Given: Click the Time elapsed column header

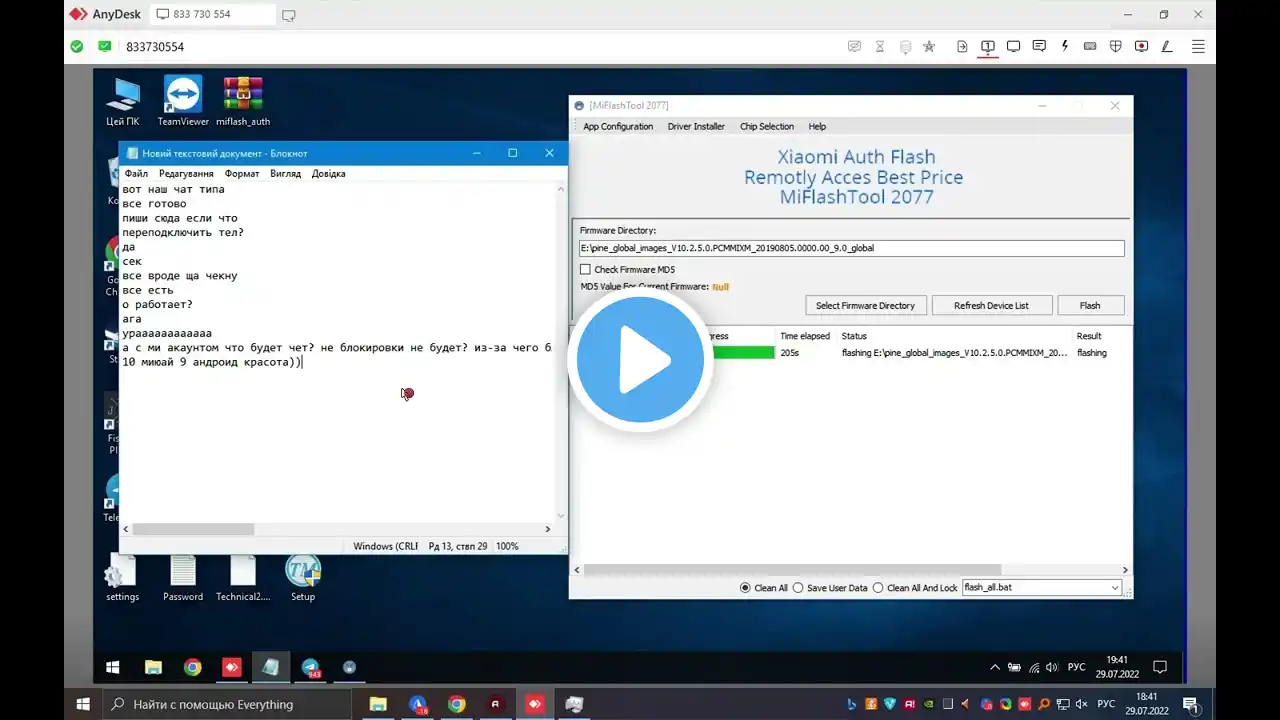Looking at the screenshot, I should point(805,336).
